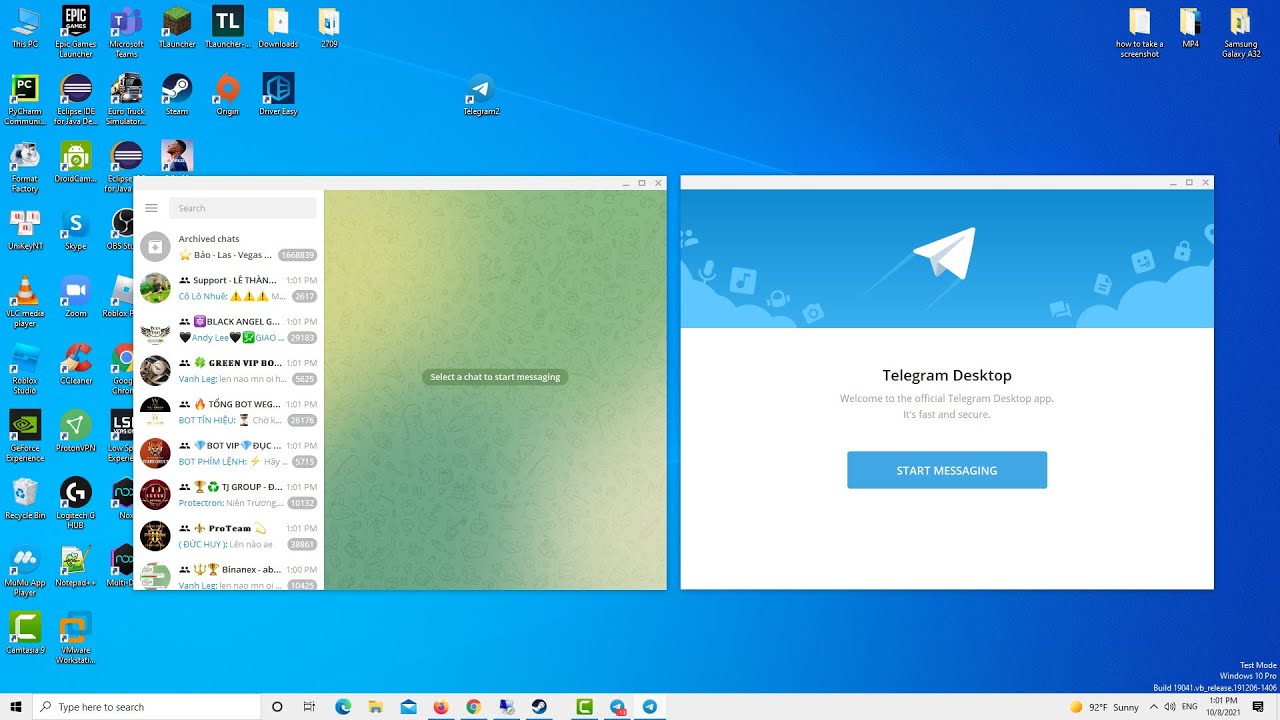Open Google Chrome from the taskbar

pyautogui.click(x=474, y=707)
